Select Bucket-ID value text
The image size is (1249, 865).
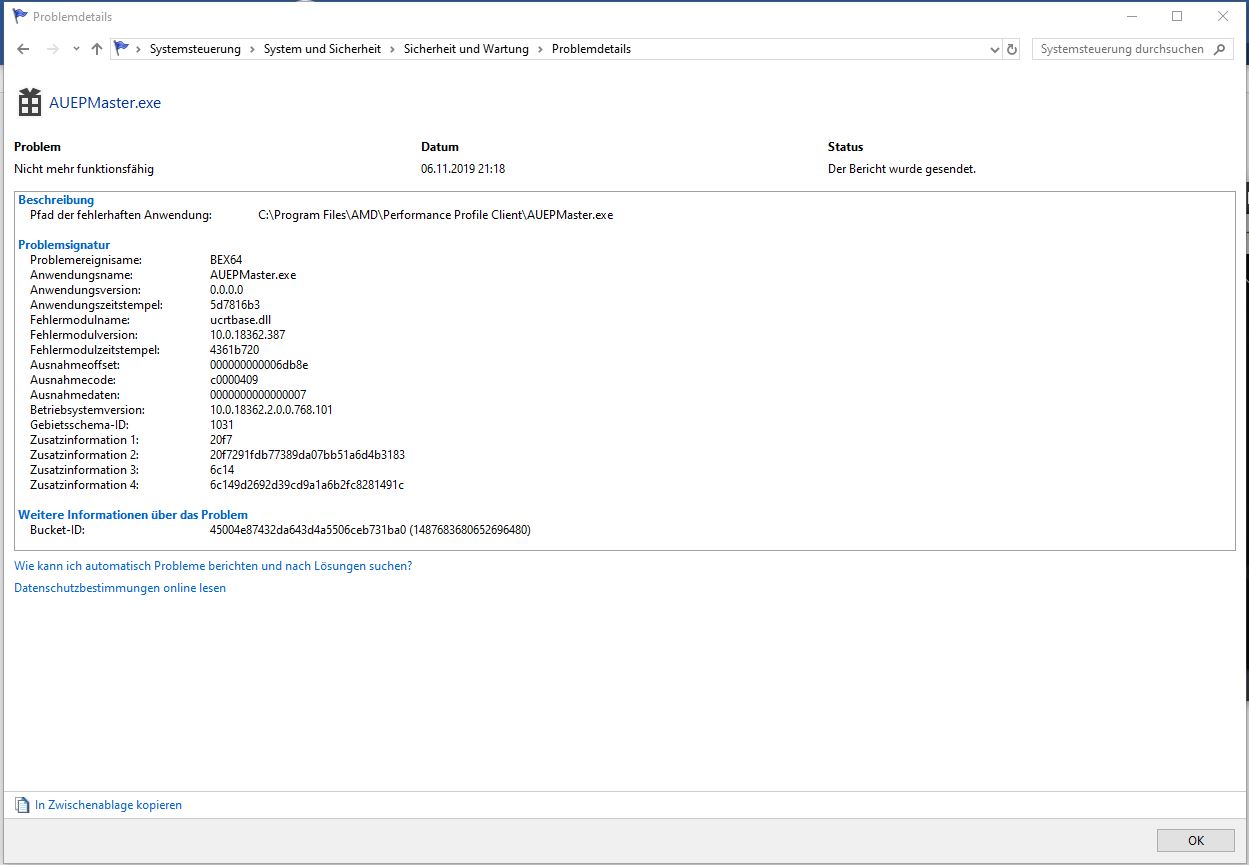(370, 530)
